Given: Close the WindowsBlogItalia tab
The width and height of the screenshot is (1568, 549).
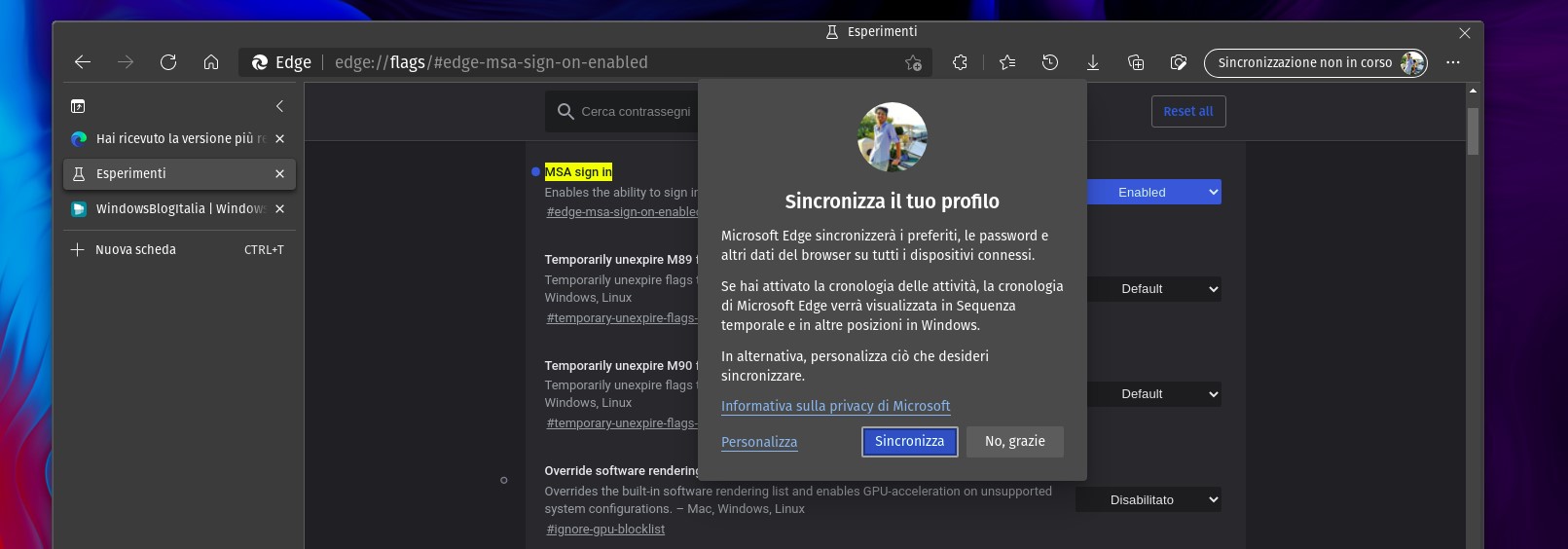Looking at the screenshot, I should [x=279, y=208].
